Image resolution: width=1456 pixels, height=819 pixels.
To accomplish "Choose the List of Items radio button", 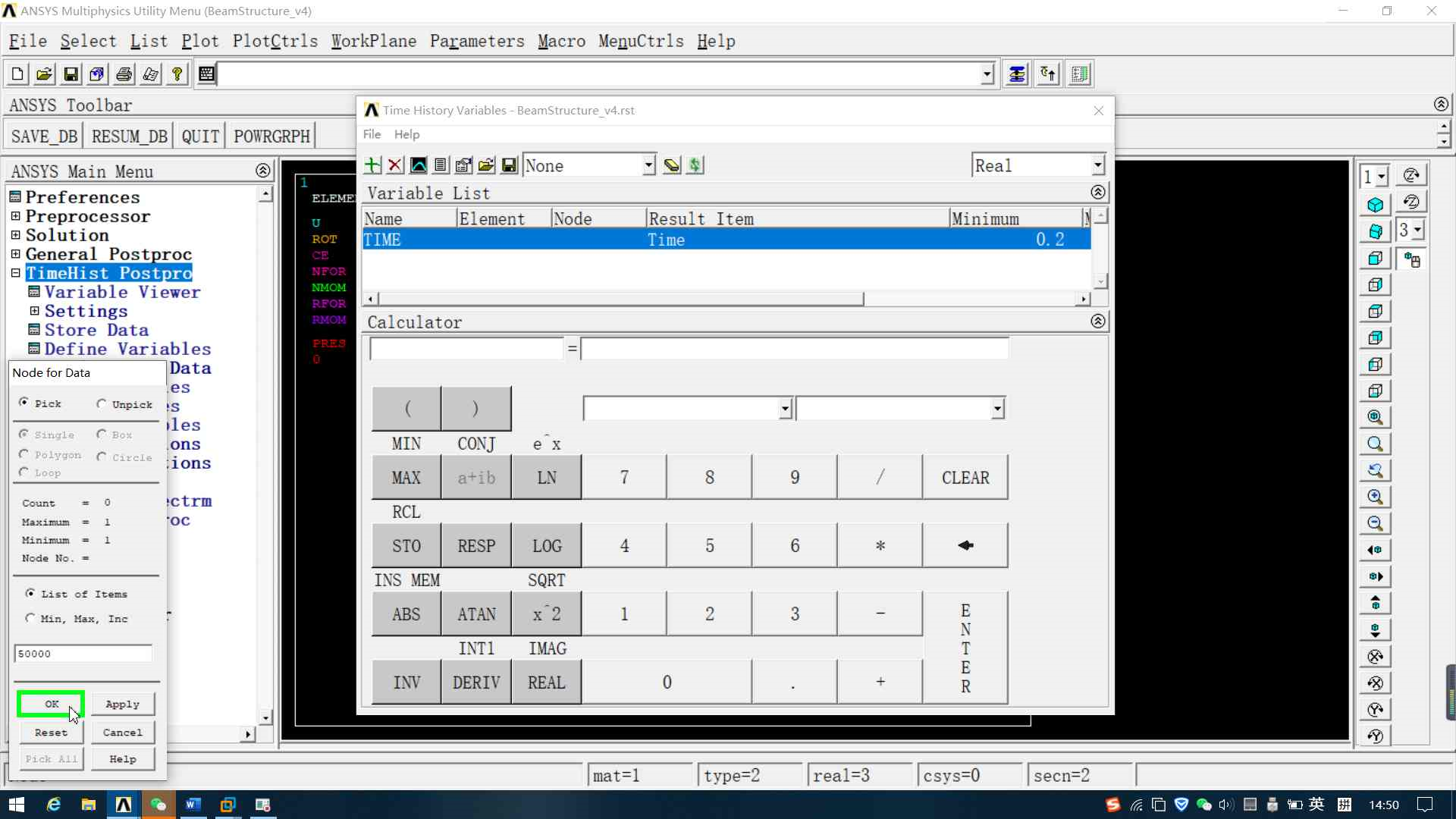I will click(30, 593).
